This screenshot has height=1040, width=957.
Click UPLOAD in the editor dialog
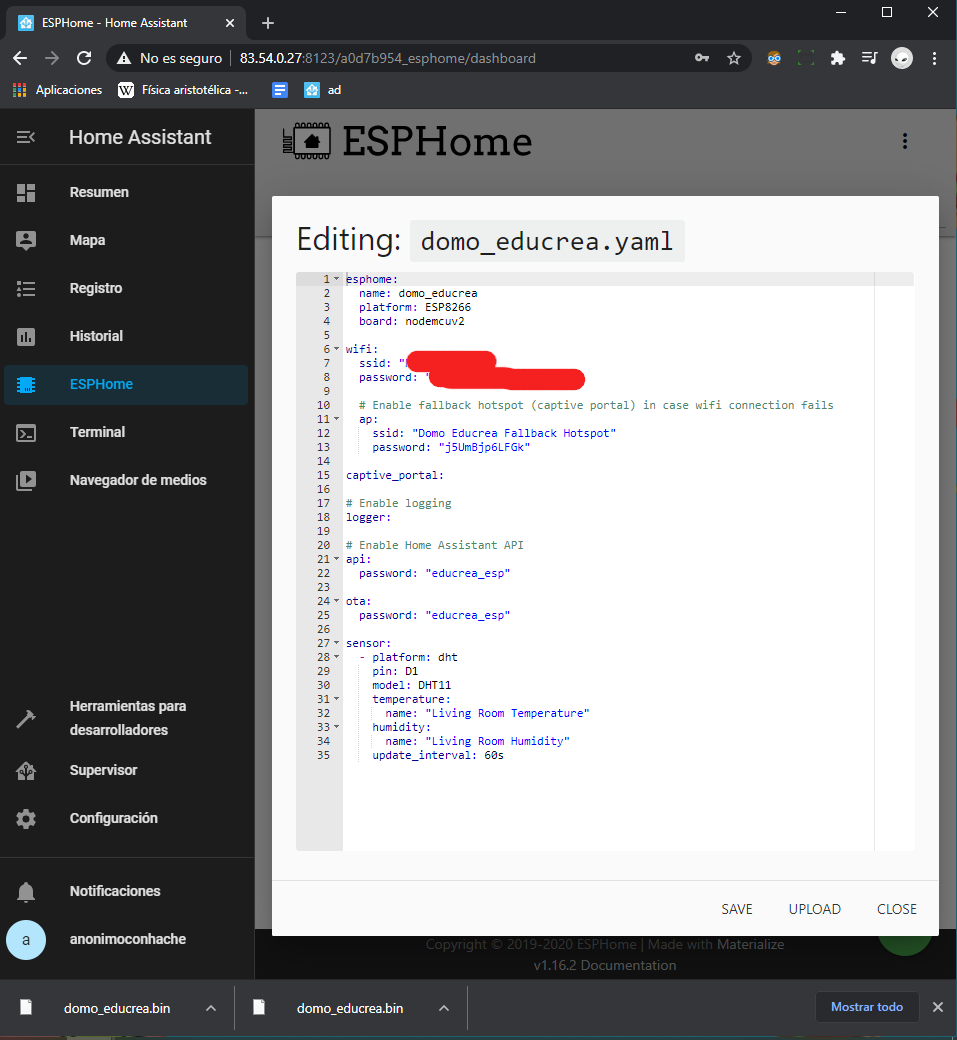pos(814,909)
